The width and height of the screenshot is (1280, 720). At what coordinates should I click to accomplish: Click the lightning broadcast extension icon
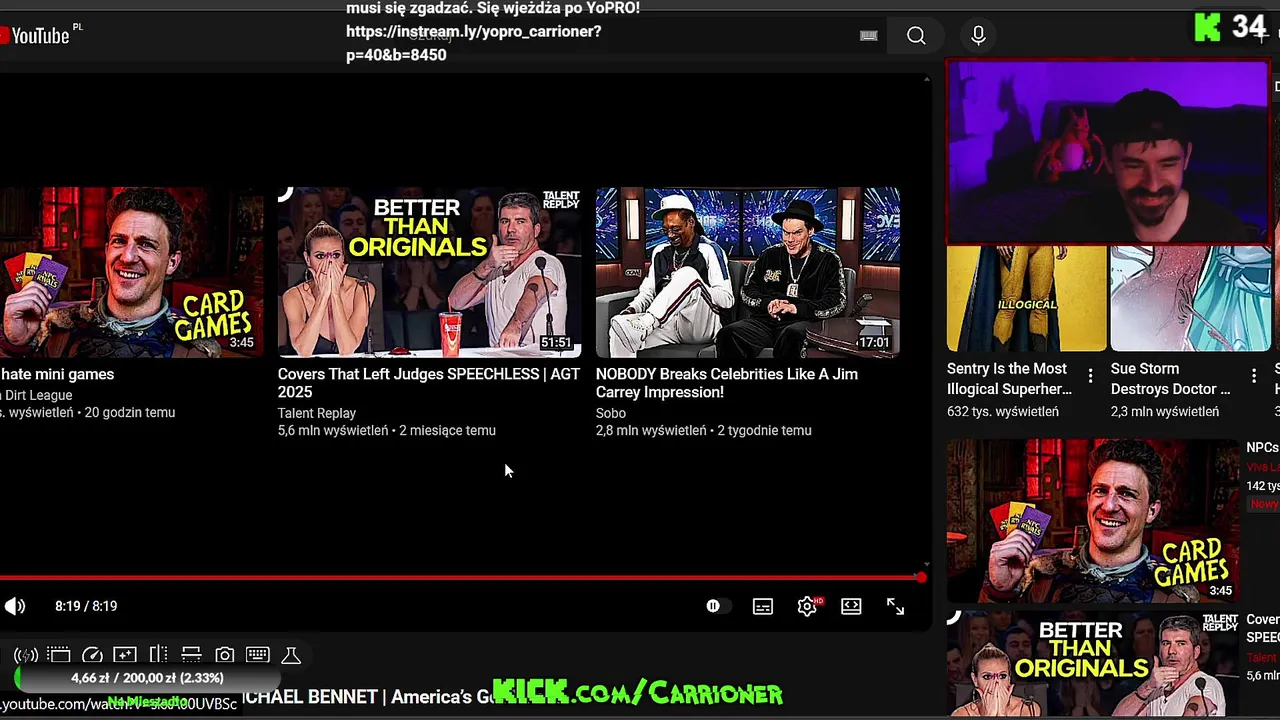tap(26, 655)
